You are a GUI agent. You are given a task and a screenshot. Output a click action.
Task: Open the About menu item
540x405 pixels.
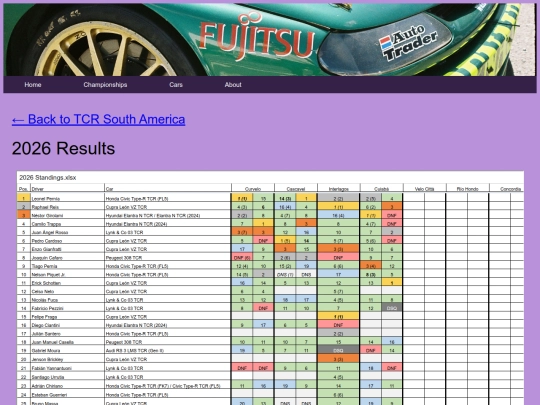coord(233,85)
